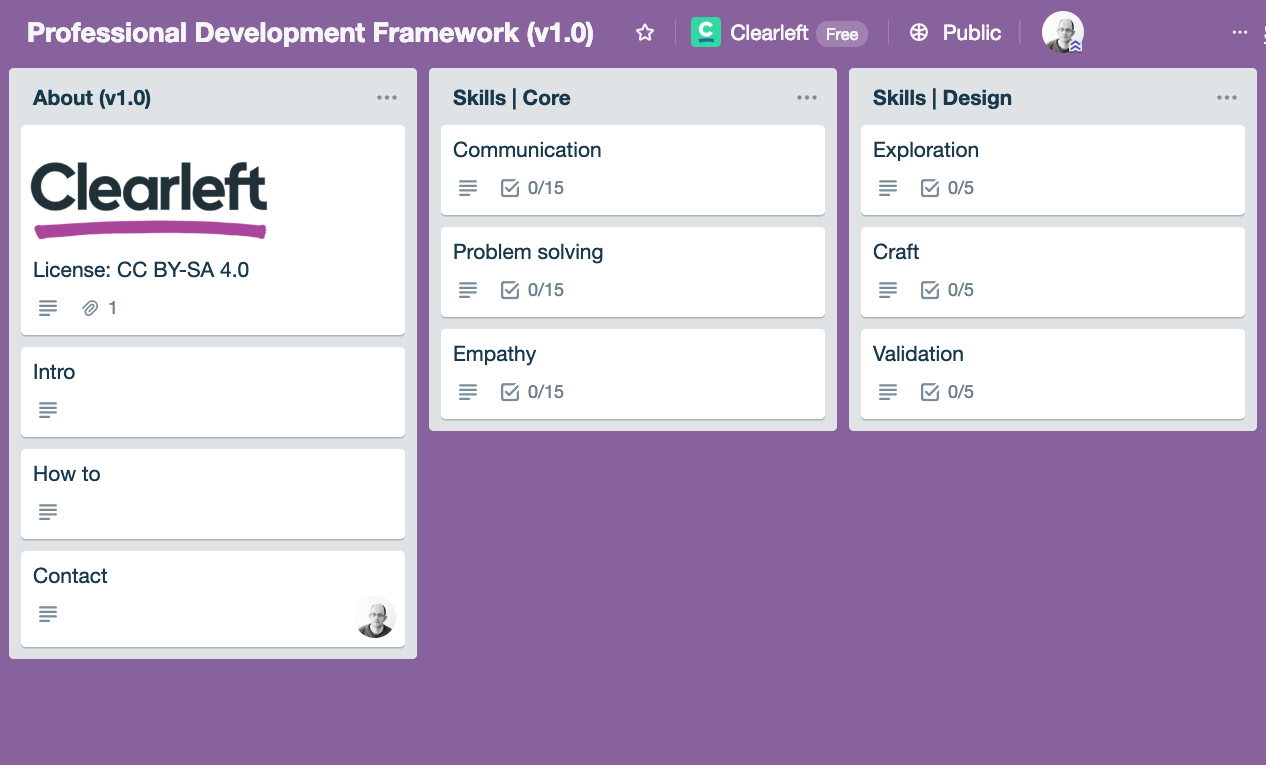Screen dimensions: 1266x765
Task: Click member avatar on Contact card
Action: 375,617
